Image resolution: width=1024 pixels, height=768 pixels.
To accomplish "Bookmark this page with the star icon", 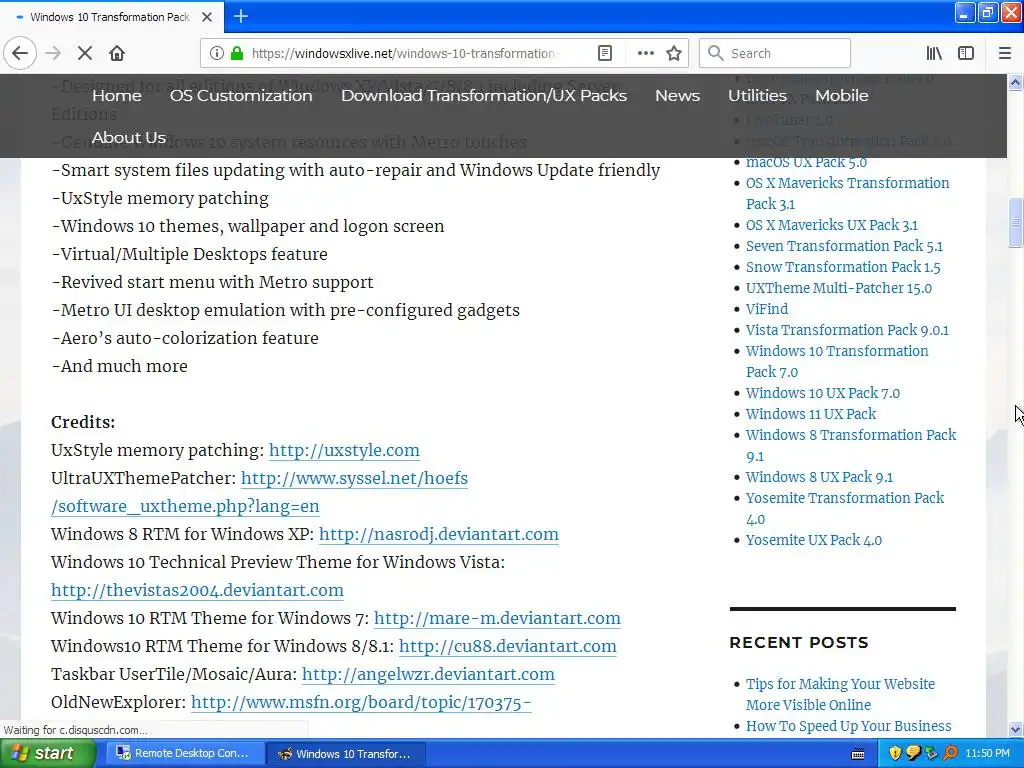I will pyautogui.click(x=674, y=53).
